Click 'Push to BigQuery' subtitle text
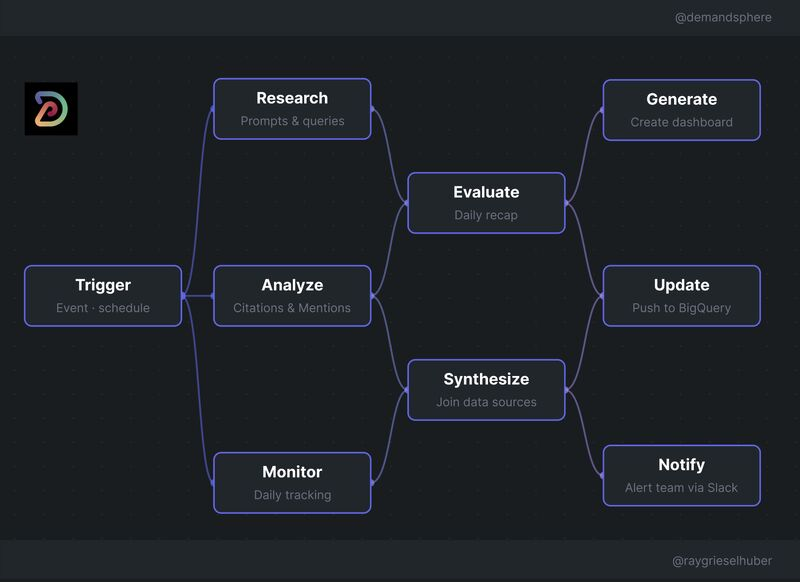Image resolution: width=800 pixels, height=582 pixels. 681,308
